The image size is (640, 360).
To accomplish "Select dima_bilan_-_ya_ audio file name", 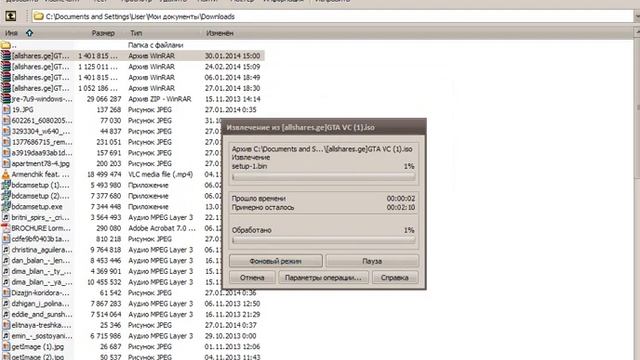I will pos(42,282).
